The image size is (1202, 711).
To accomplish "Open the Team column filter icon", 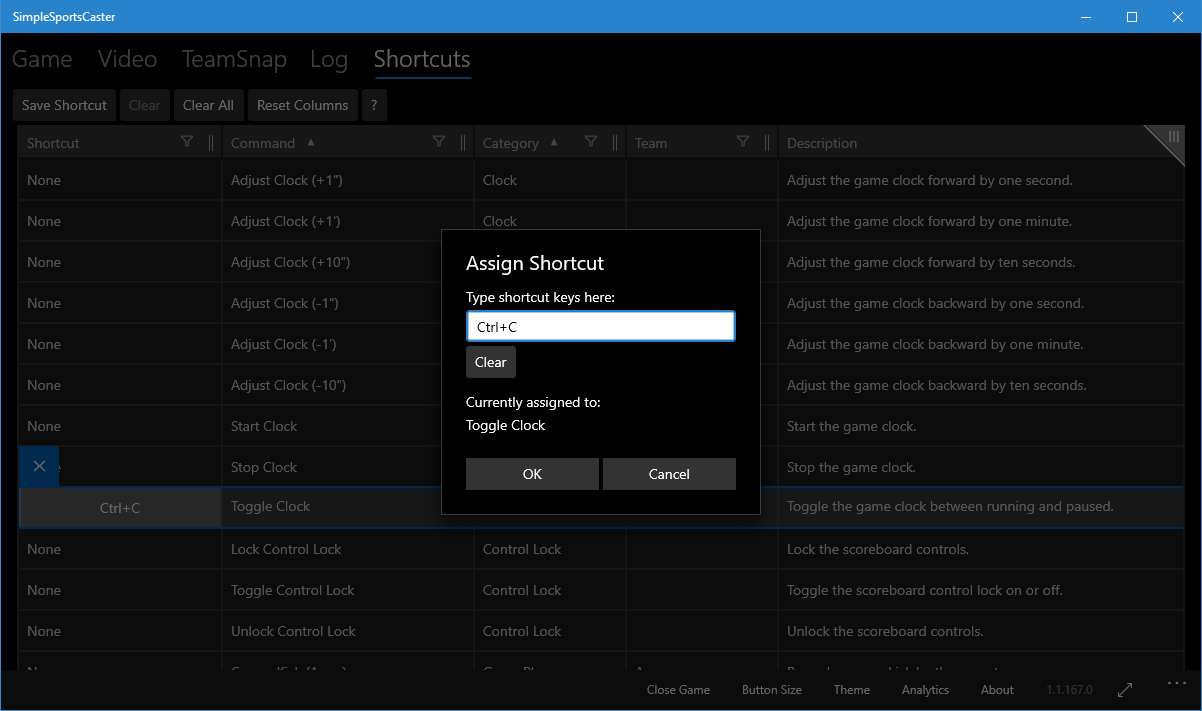I will point(743,142).
